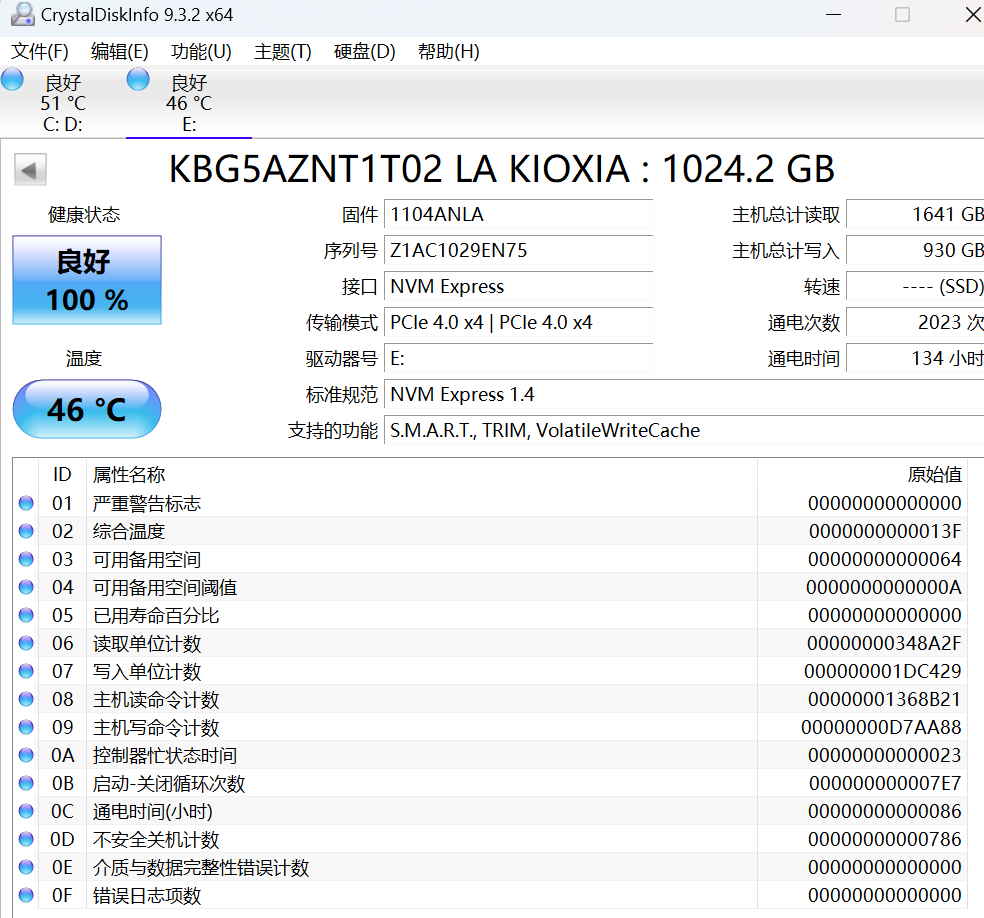
Task: Select the 错误日志项数 attribute row name
Action: (x=147, y=895)
